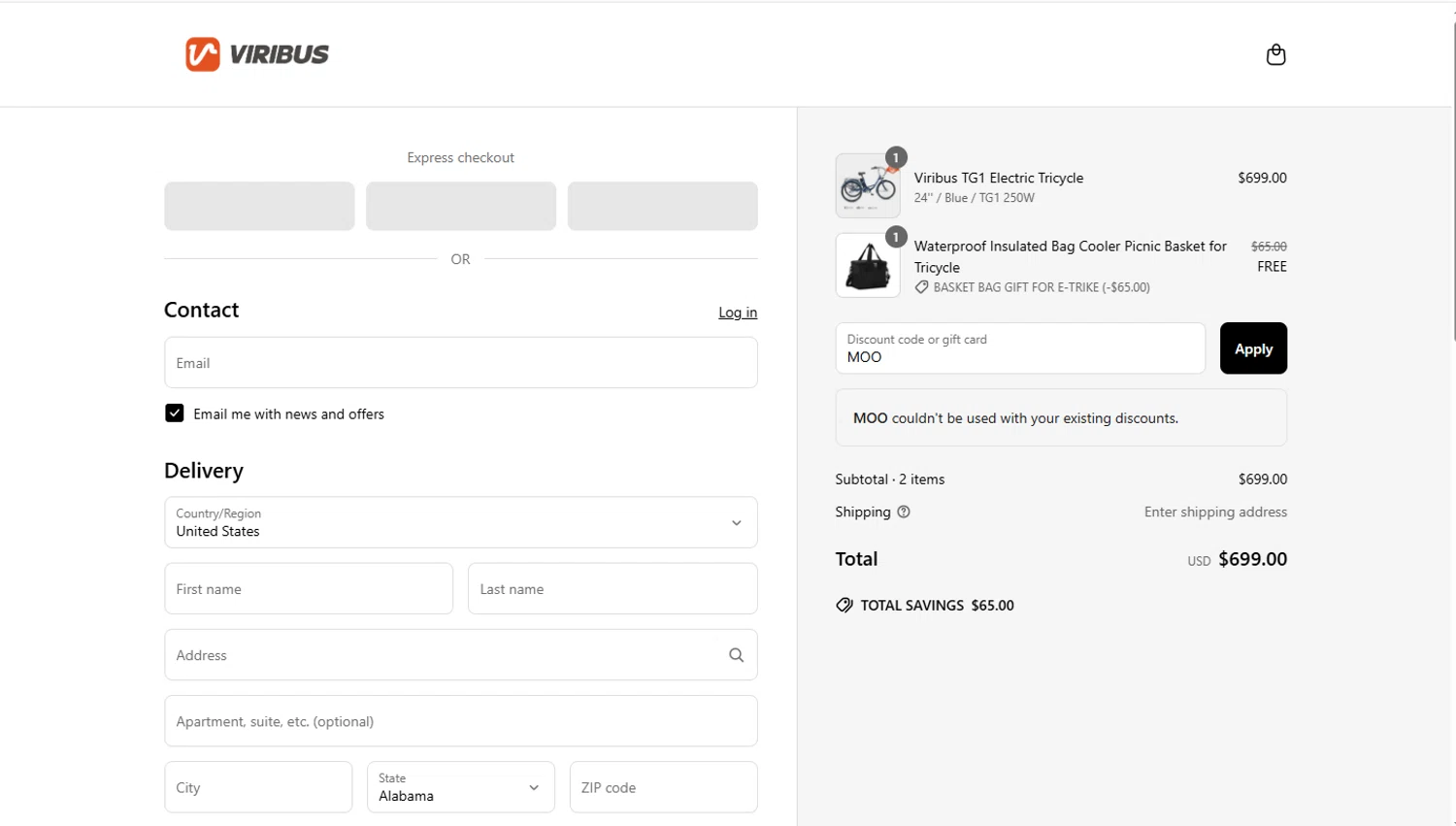Open the shopping bag cart icon
This screenshot has width=1456, height=826.
click(1275, 54)
